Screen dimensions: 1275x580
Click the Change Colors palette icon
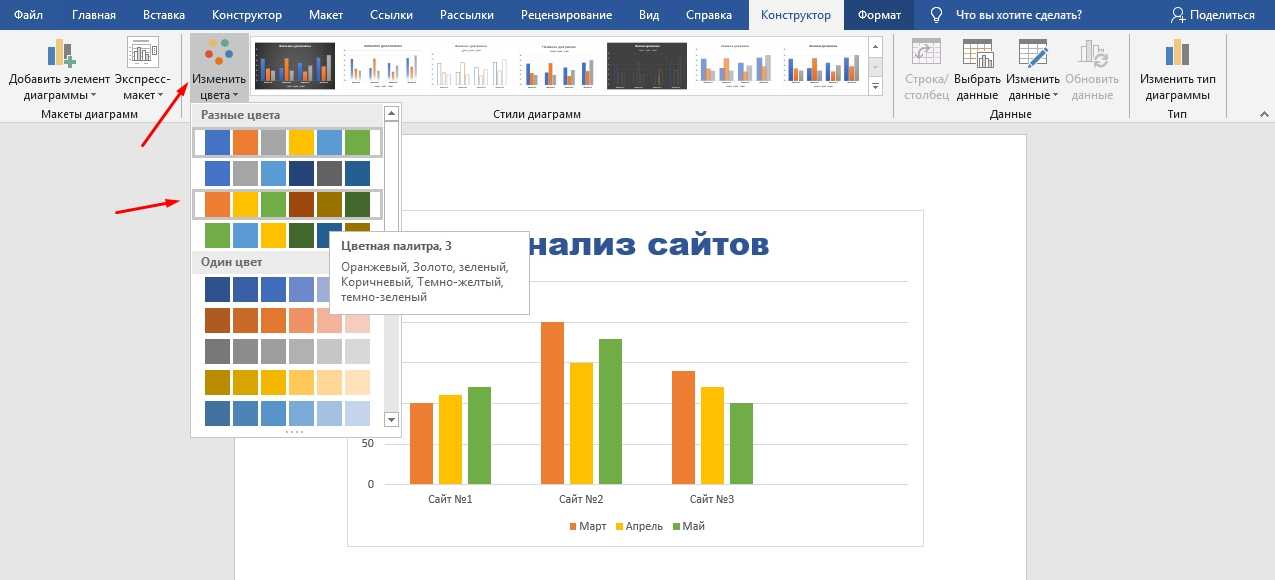[219, 54]
